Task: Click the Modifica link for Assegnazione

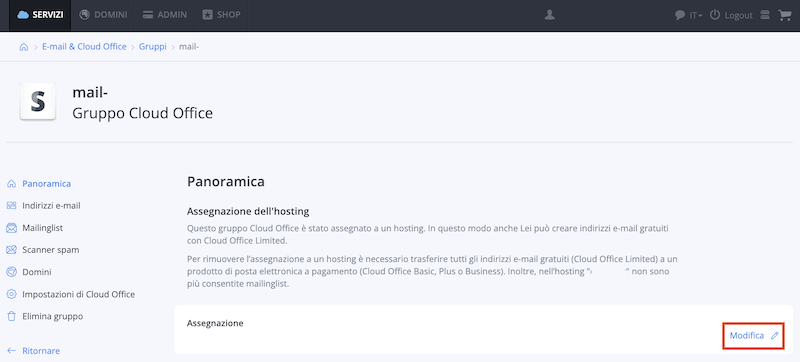Action: click(x=747, y=335)
